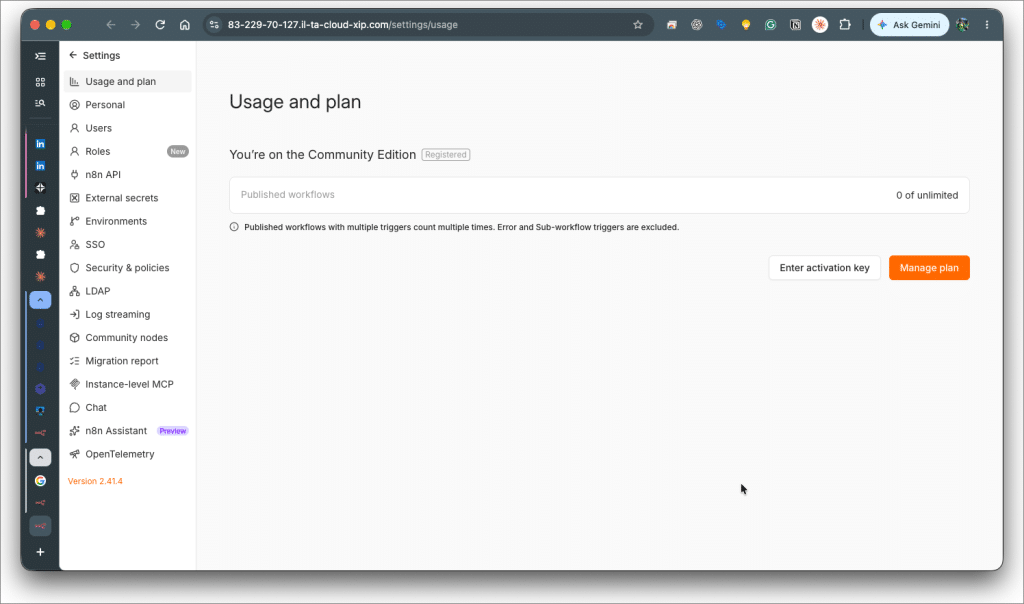Click the '0 of unlimited' value
The image size is (1024, 604).
point(927,195)
